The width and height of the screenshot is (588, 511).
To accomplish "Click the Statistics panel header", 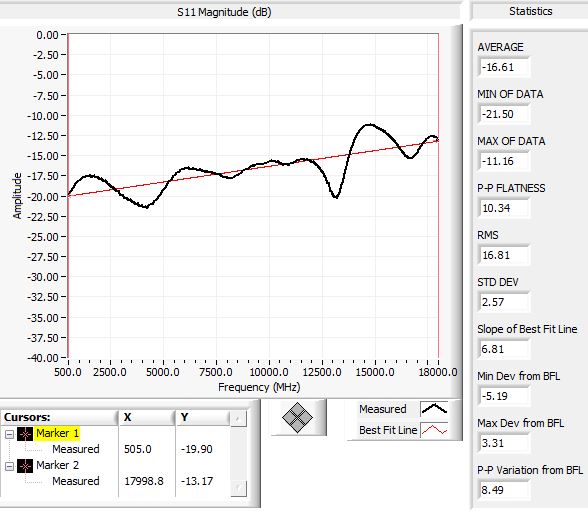I will click(x=530, y=11).
